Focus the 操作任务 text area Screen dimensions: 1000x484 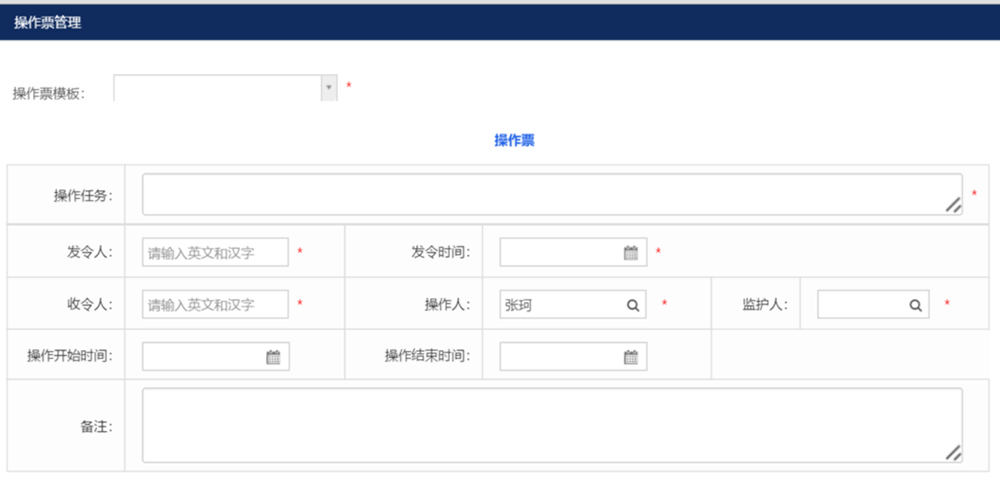(540, 195)
